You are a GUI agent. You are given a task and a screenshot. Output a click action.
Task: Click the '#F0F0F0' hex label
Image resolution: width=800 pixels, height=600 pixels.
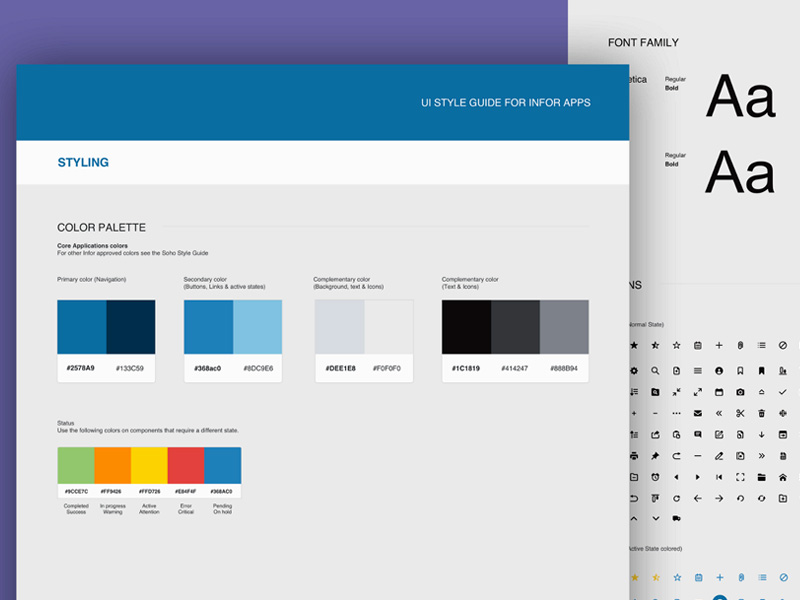(387, 368)
